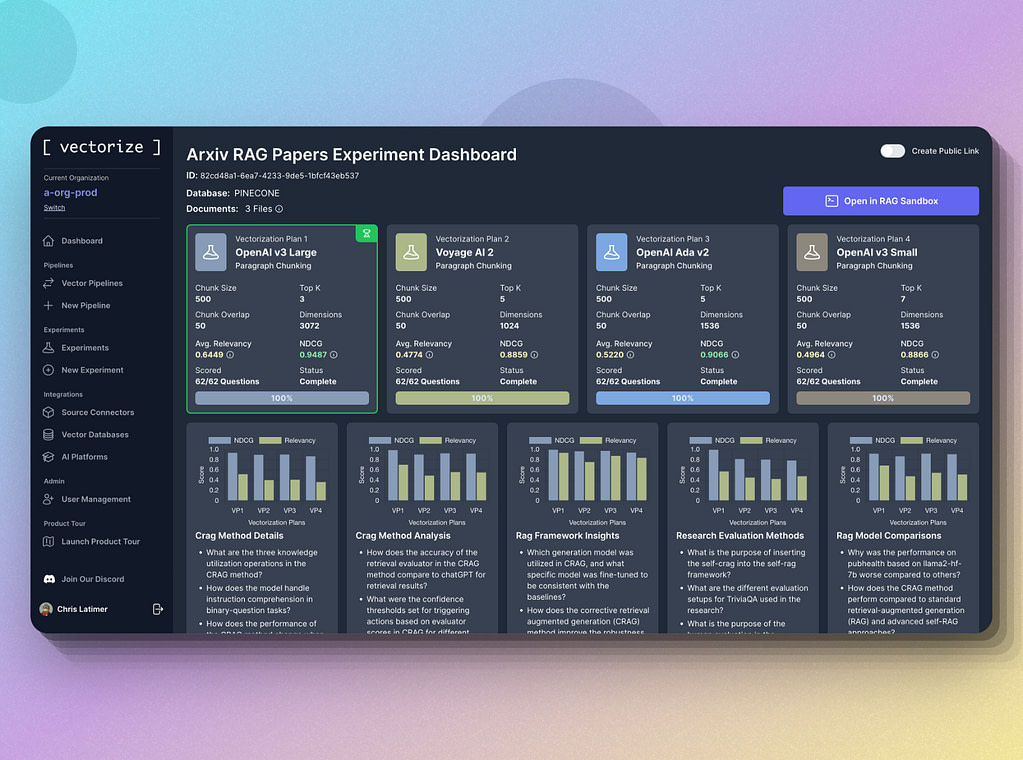Screen dimensions: 1023x760
Task: Click Switch under current organization
Action: coord(54,207)
